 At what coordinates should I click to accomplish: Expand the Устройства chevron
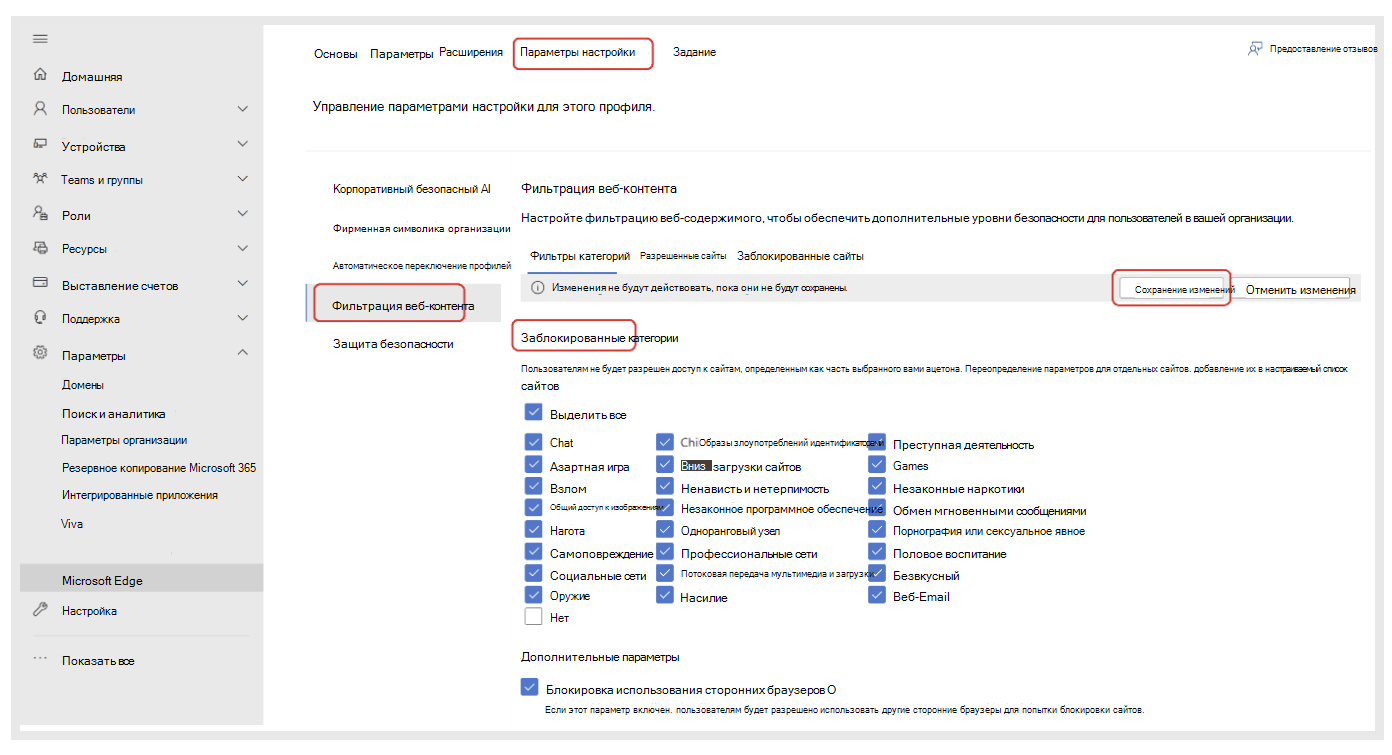[242, 144]
